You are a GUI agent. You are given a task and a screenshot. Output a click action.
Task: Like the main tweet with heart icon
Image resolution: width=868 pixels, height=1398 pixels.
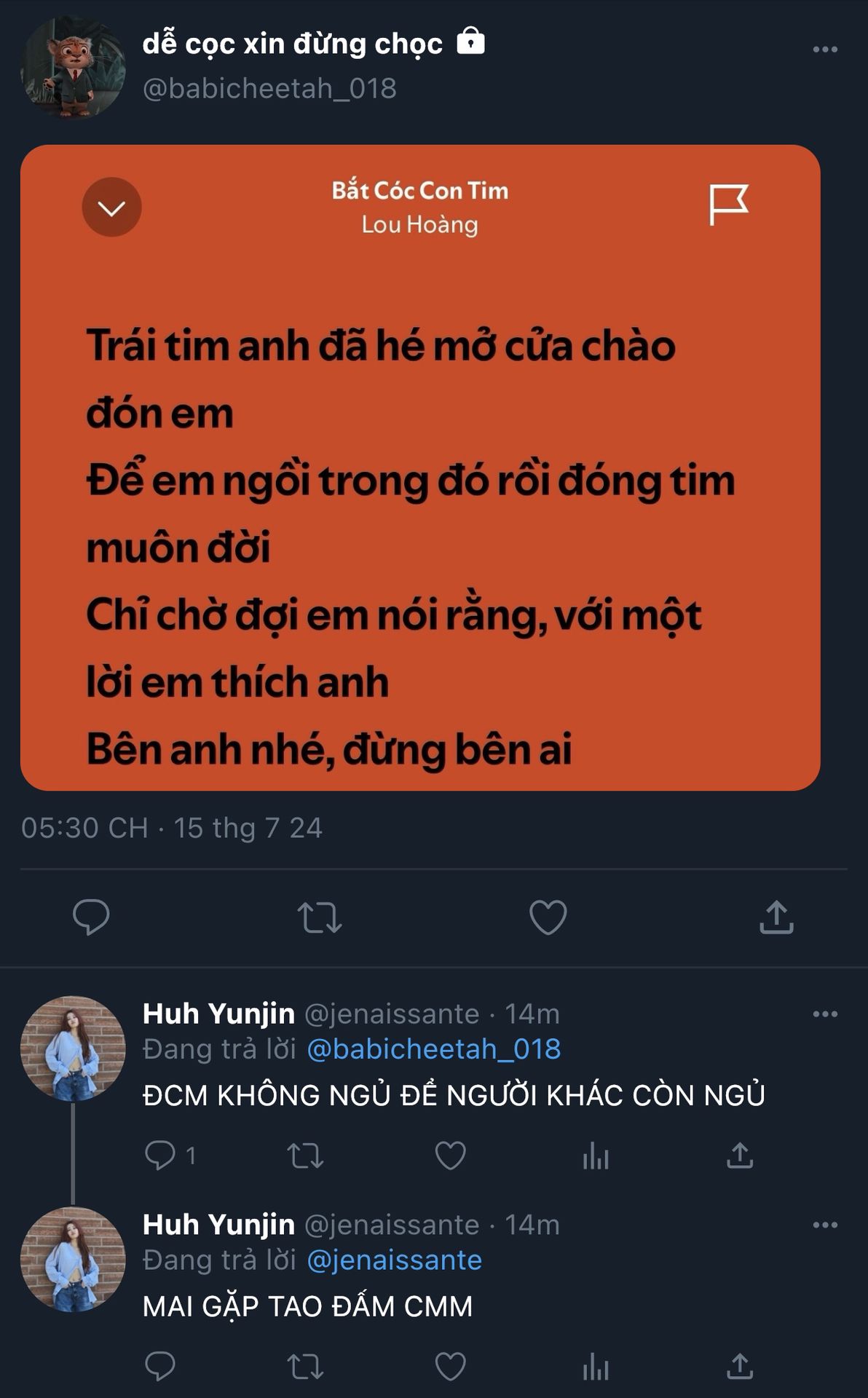pyautogui.click(x=548, y=917)
